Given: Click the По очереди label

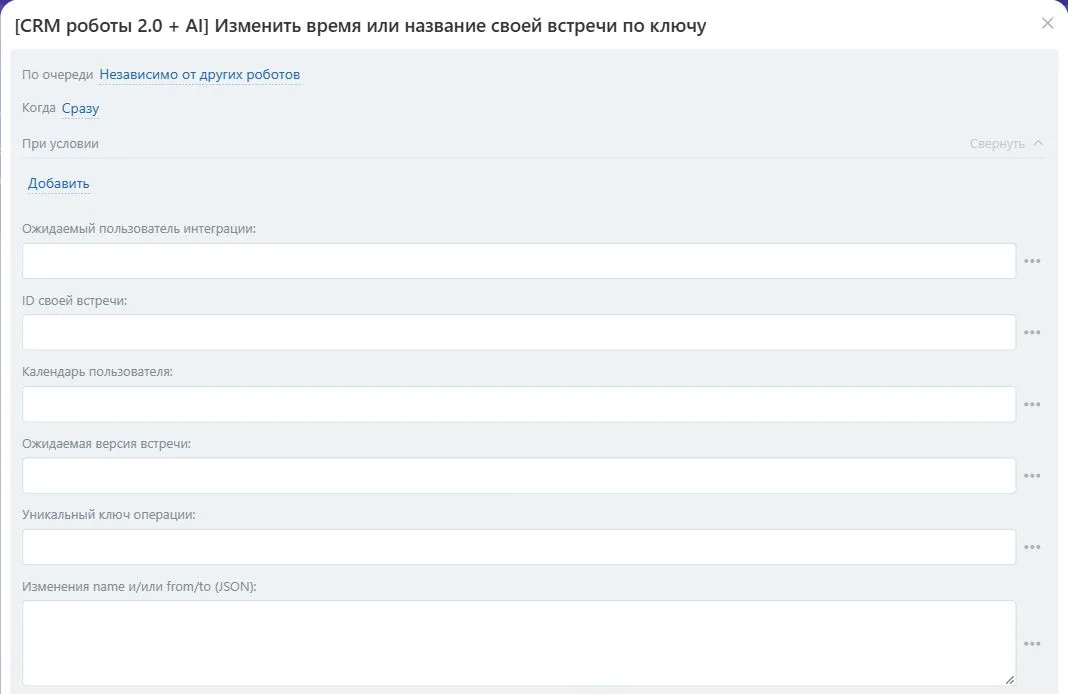Looking at the screenshot, I should (x=57, y=74).
